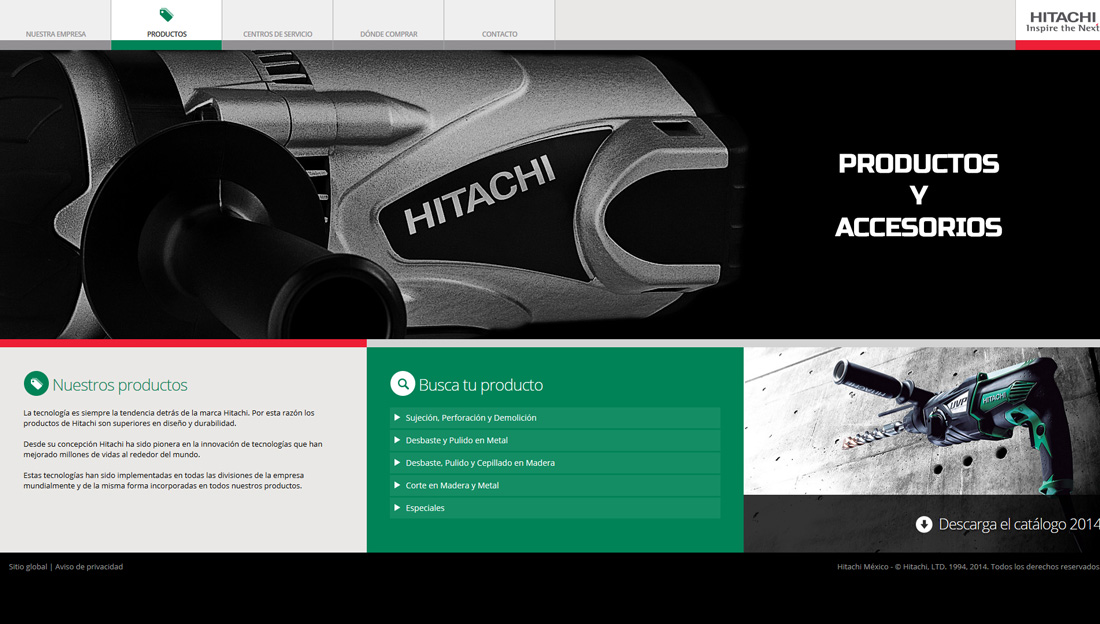Click the magnifier icon beside Busca tu producto

403,384
